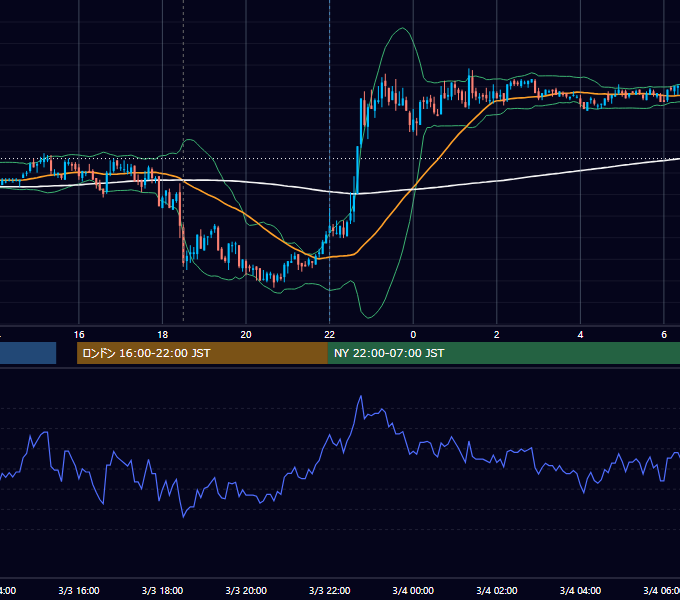Click the oscillator lowest point after 18:00
Image resolution: width=680 pixels, height=600 pixels.
click(183, 517)
